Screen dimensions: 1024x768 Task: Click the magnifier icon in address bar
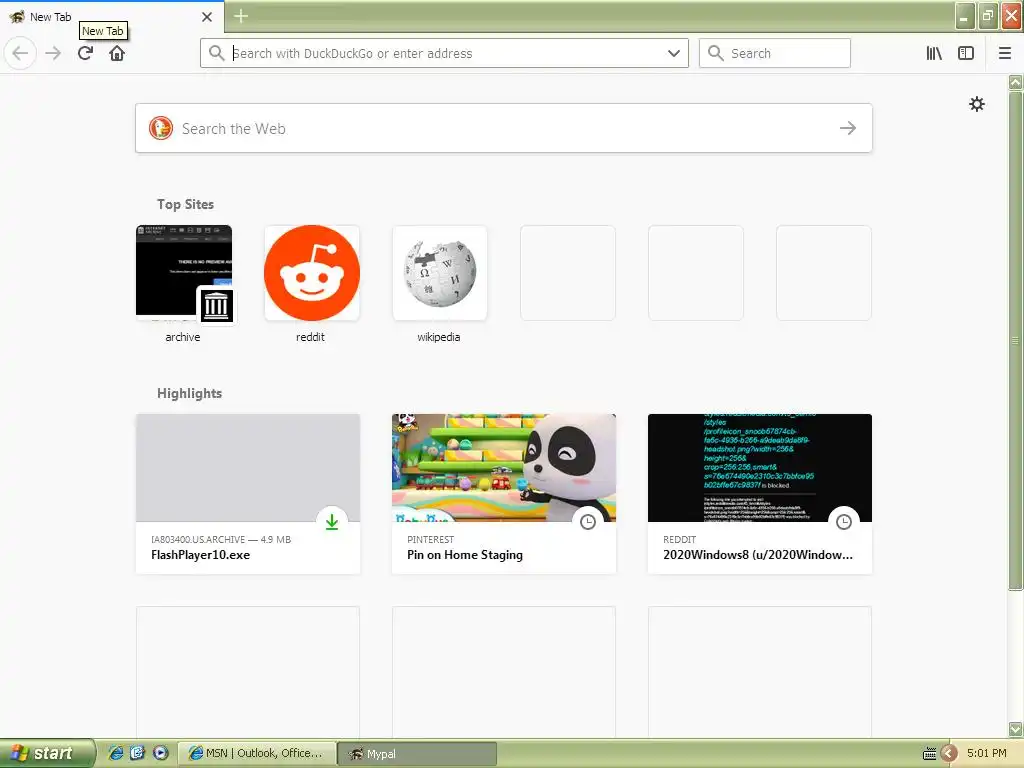[x=217, y=53]
